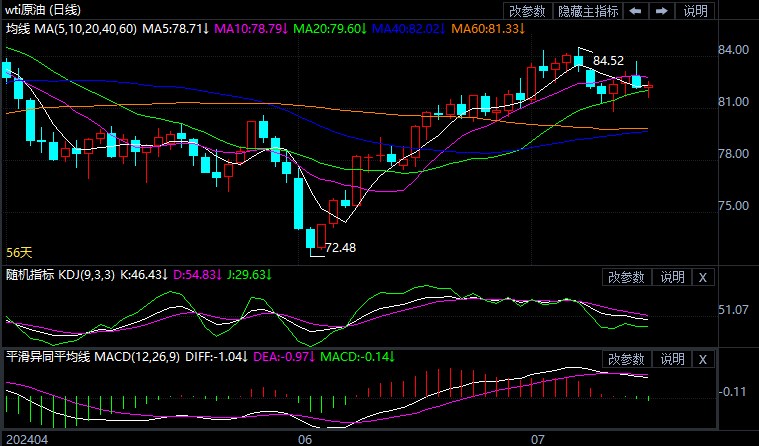Click the right arrow navigation button
This screenshot has height=446, width=759.
click(x=662, y=11)
